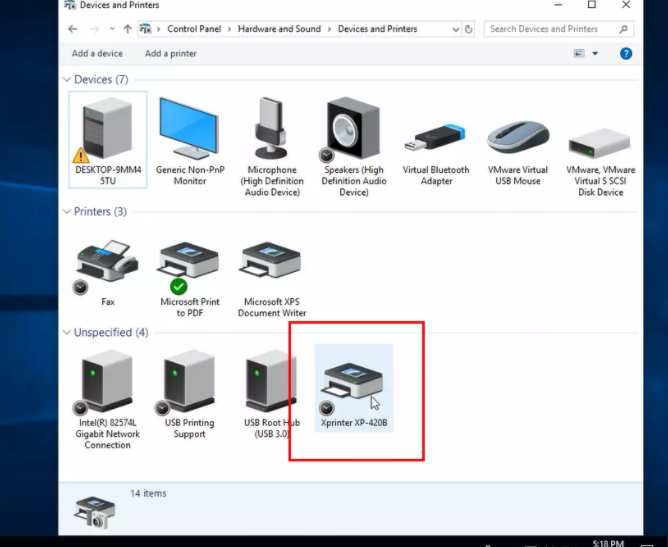Screen dimensions: 668x547
Task: Expand the chevron after Control Panel breadcrumb
Action: coord(229,29)
